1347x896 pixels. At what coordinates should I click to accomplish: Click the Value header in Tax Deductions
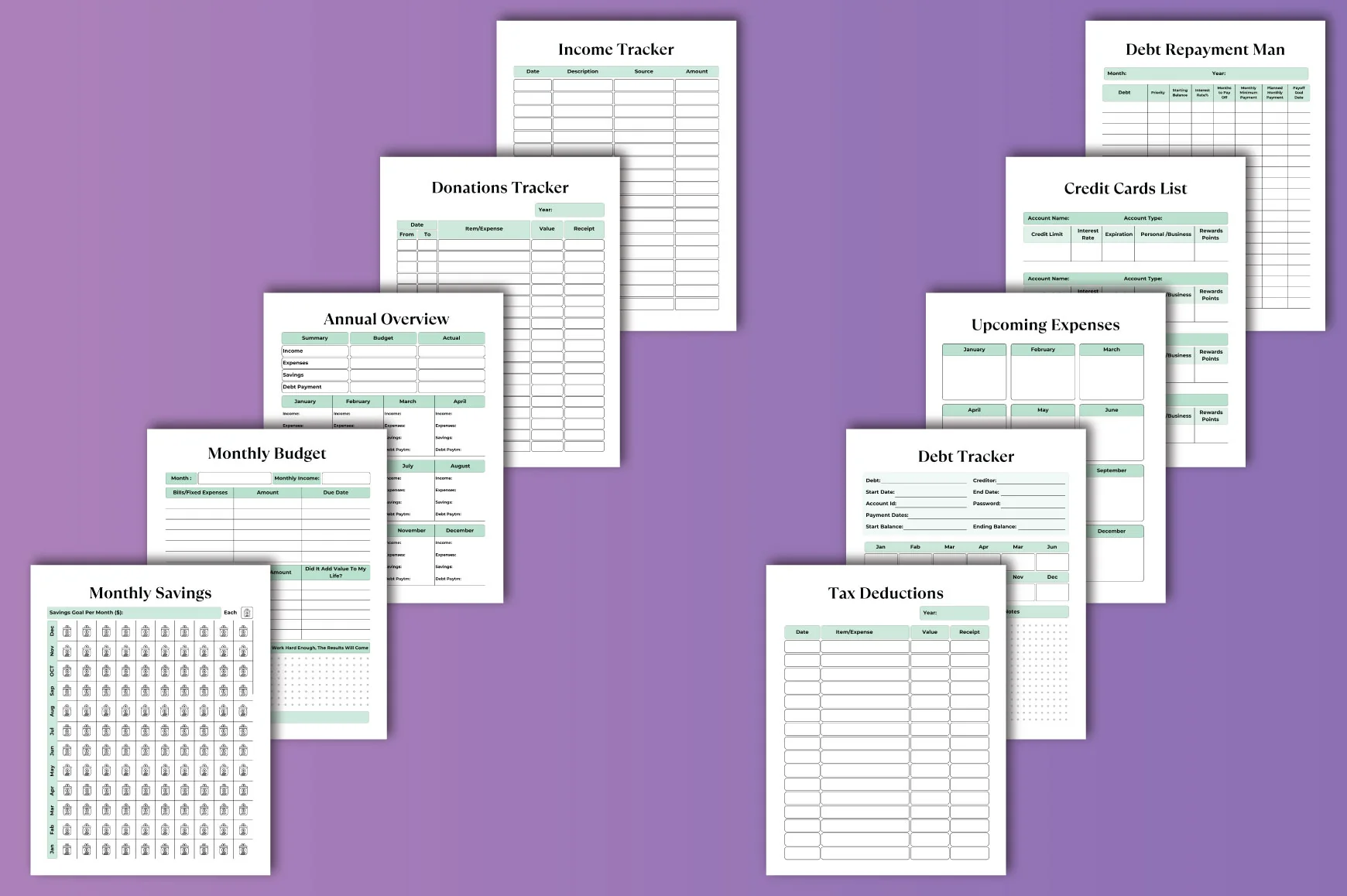coord(930,632)
